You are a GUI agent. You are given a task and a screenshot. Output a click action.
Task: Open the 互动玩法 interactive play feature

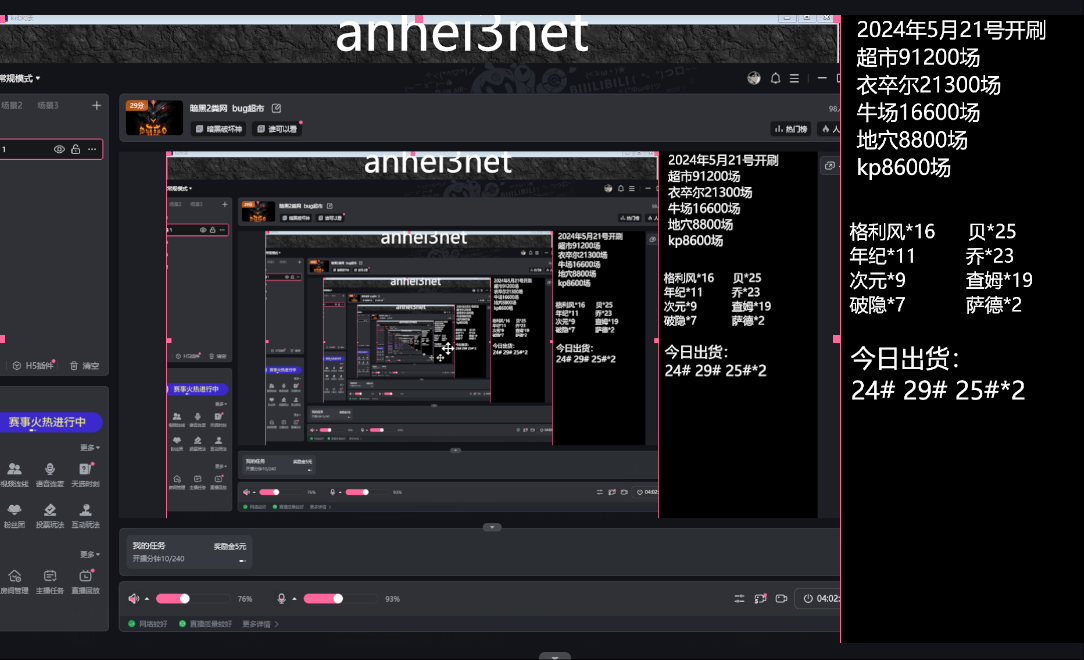86,516
